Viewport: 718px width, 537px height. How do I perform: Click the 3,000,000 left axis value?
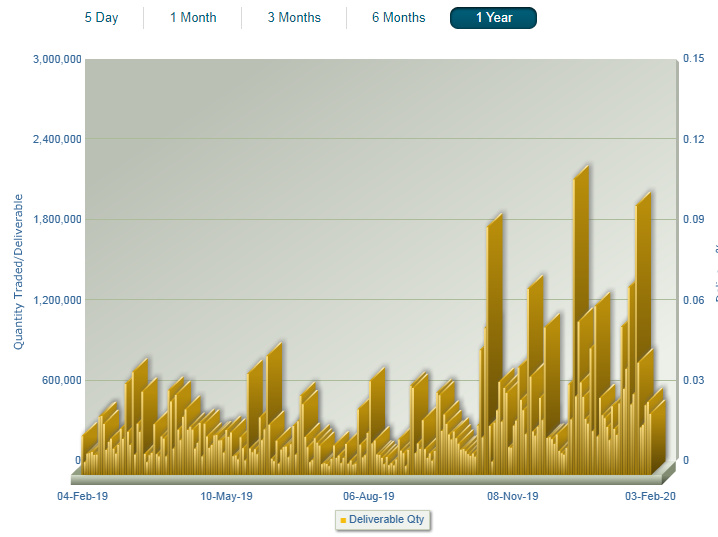57,60
